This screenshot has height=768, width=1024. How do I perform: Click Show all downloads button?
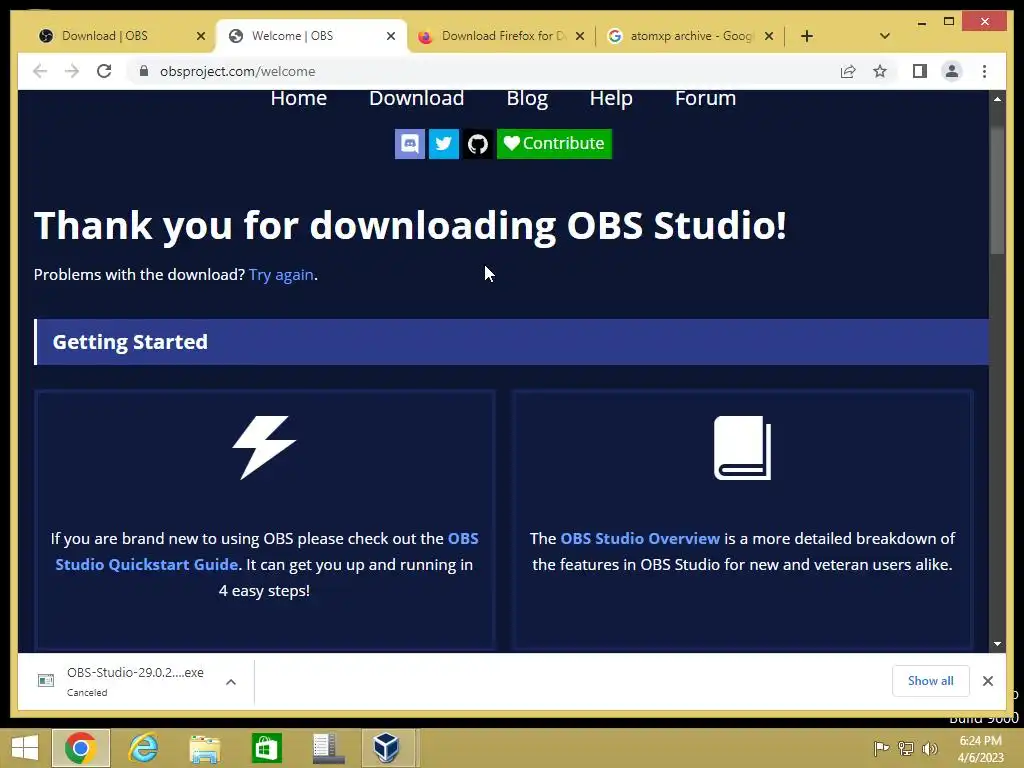coord(931,681)
